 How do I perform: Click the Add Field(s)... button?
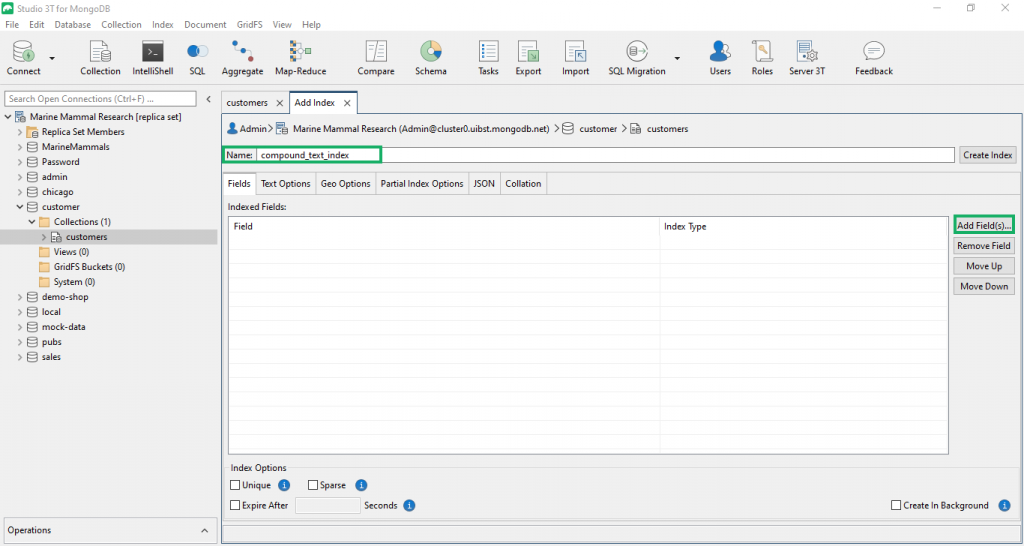pos(984,225)
